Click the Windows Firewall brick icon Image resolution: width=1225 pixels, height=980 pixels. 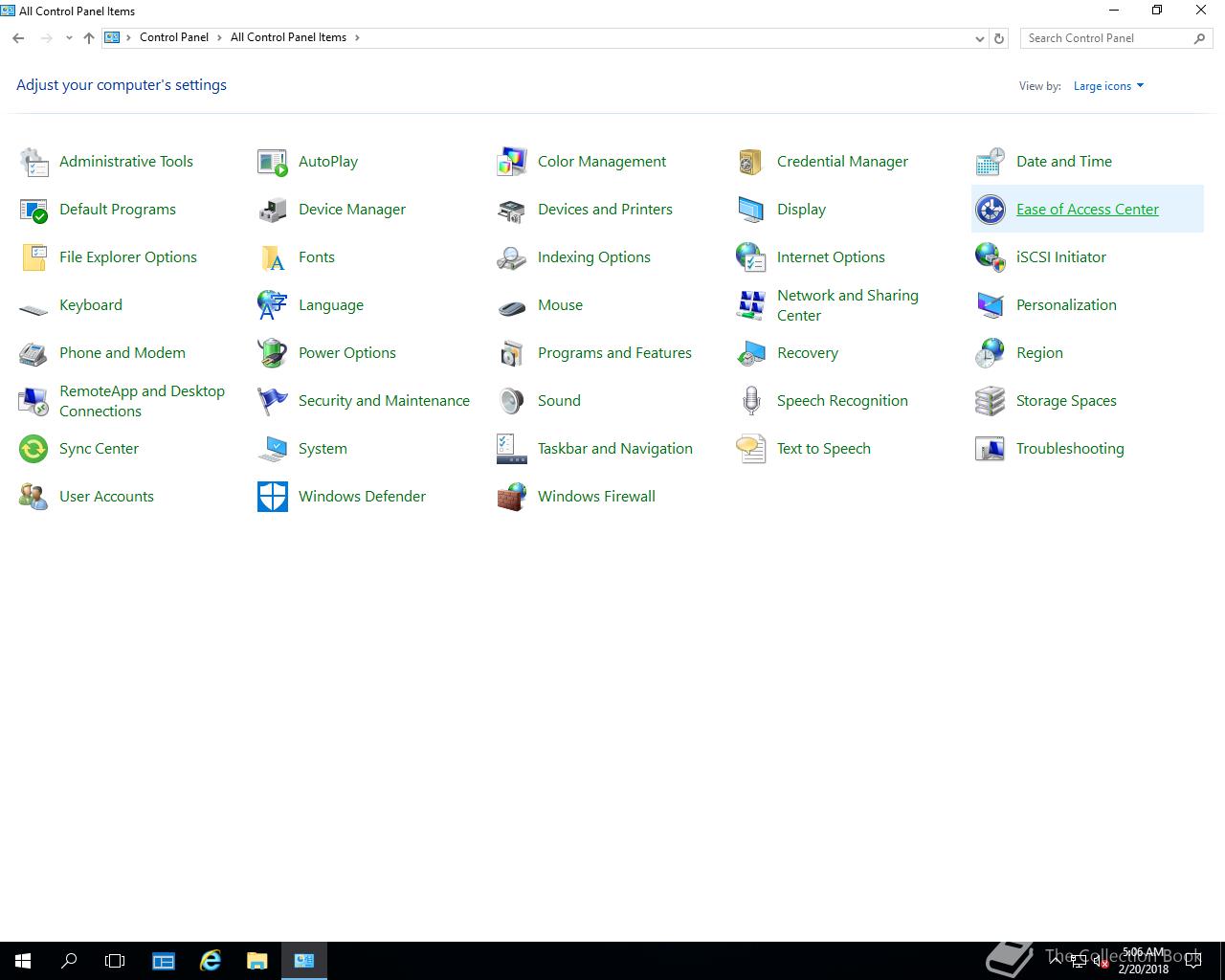point(512,497)
